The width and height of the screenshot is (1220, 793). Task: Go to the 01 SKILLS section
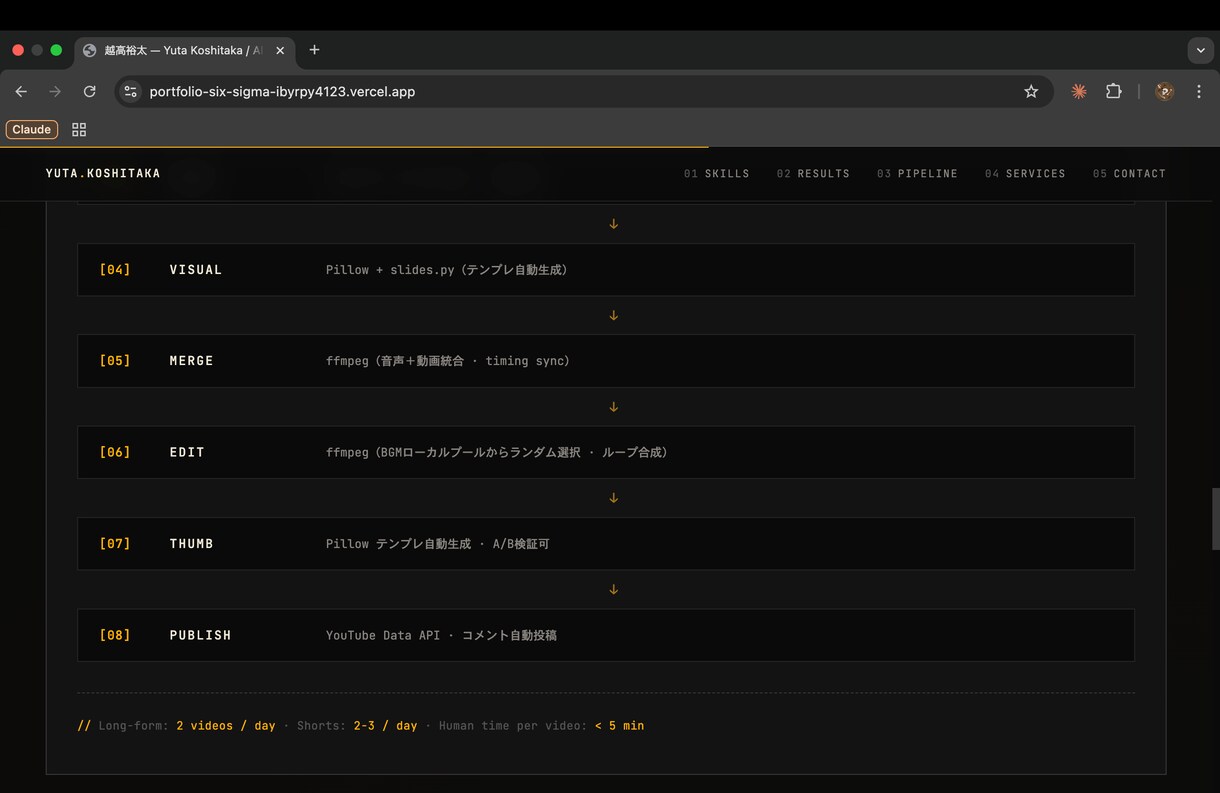[x=716, y=173]
